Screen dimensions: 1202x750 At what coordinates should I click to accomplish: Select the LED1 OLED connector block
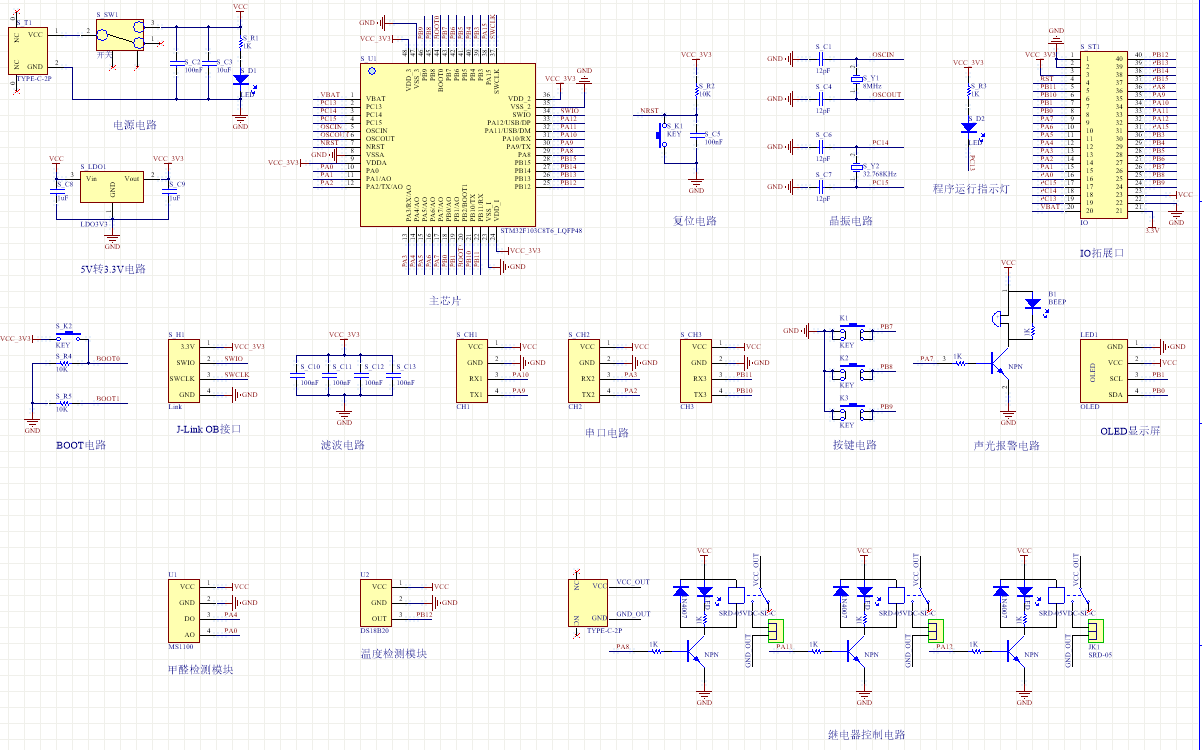point(1103,370)
